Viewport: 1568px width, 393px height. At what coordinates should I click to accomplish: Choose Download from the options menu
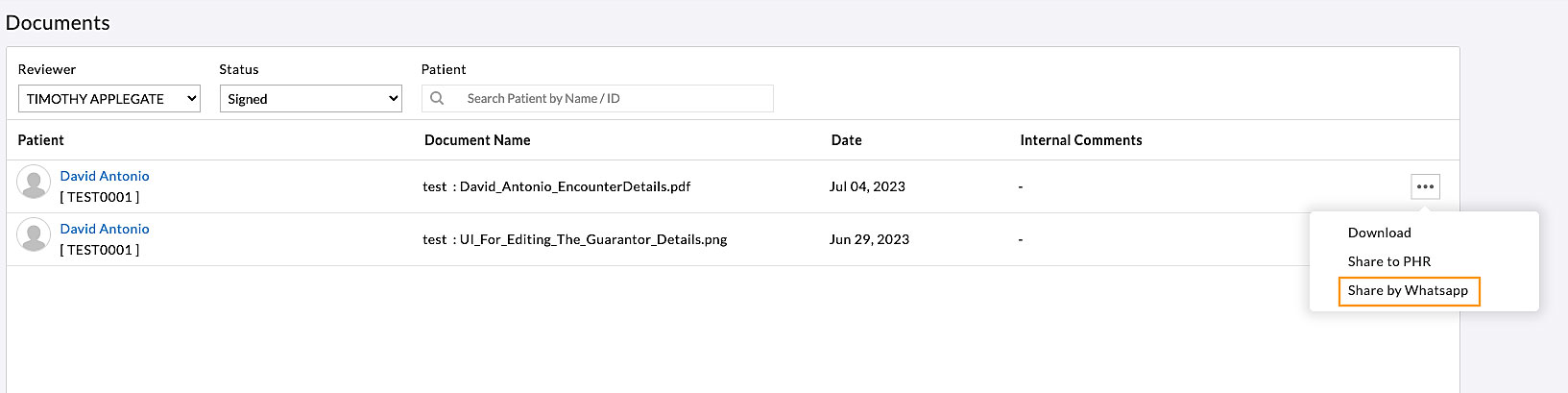tap(1379, 233)
